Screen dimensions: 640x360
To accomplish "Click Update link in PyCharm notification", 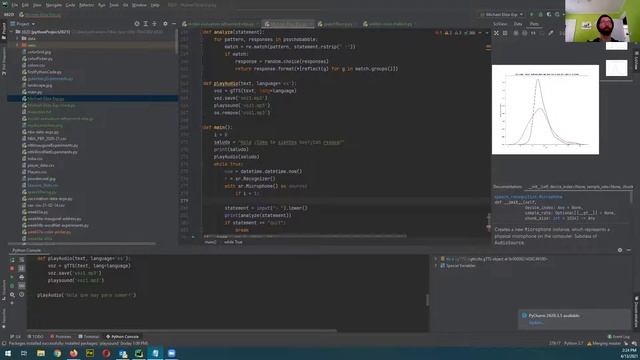I will coord(536,322).
